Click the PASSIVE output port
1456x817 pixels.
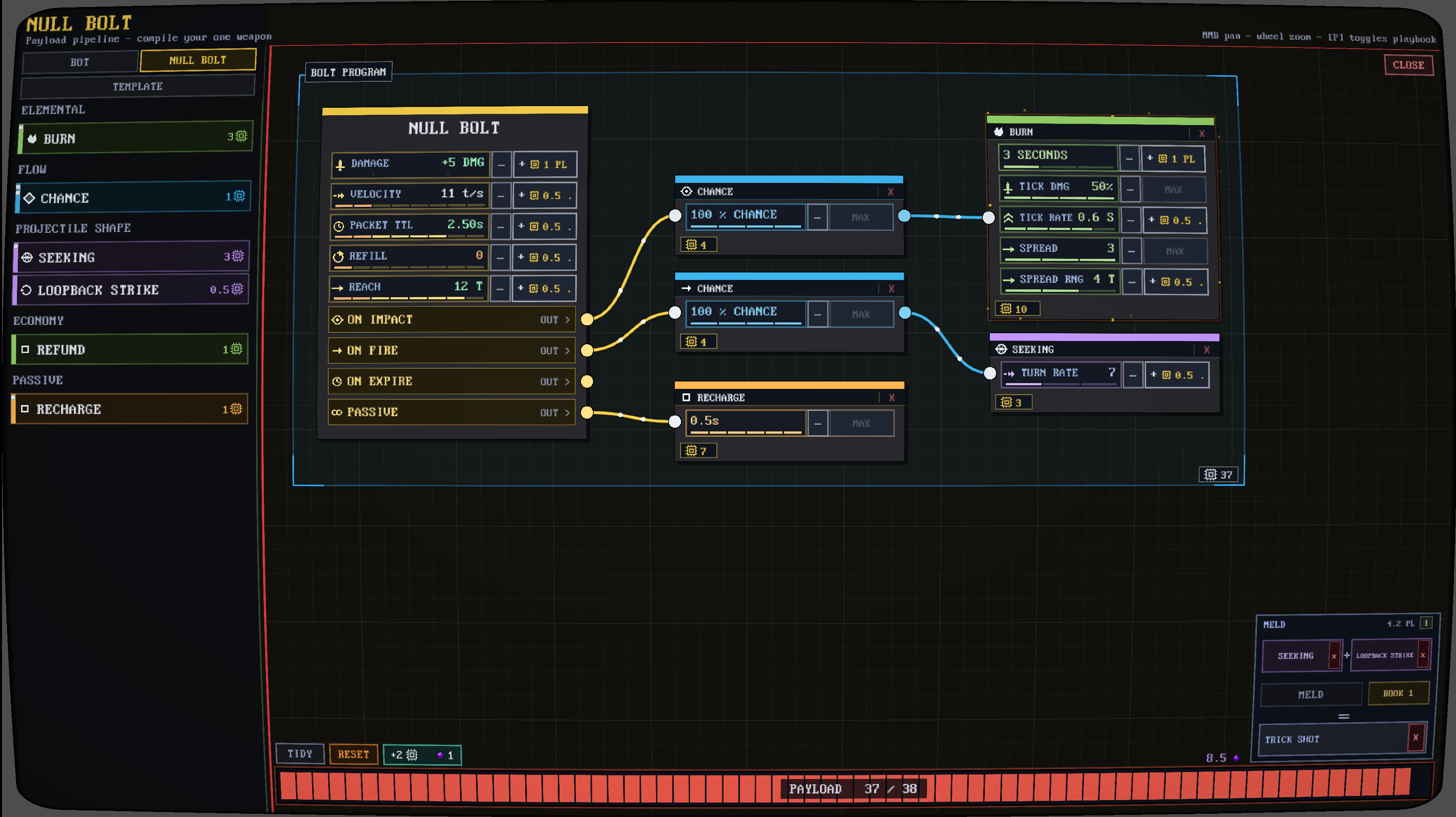tap(587, 412)
